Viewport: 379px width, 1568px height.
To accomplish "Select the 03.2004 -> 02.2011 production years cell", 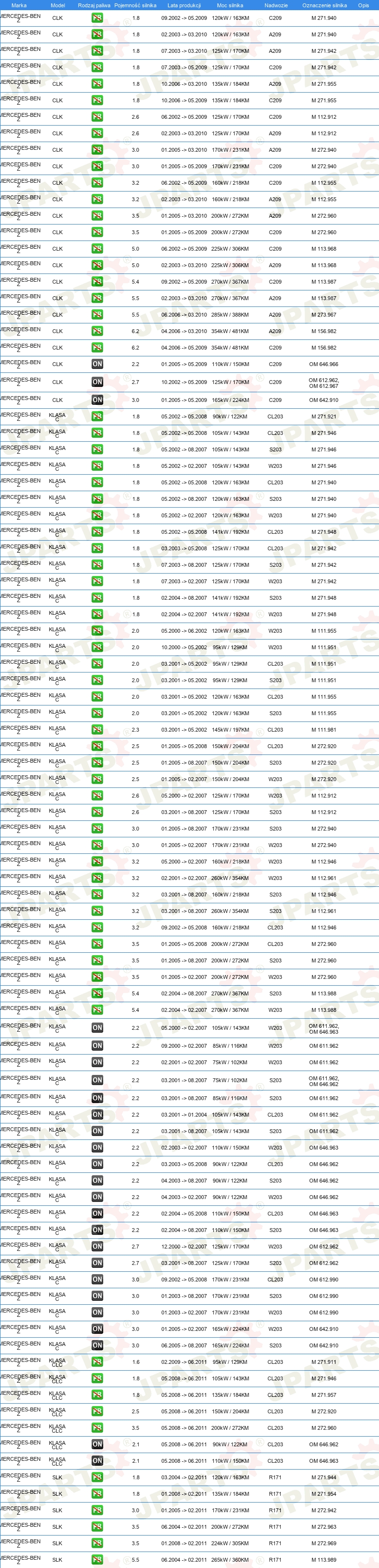I will point(184,1477).
